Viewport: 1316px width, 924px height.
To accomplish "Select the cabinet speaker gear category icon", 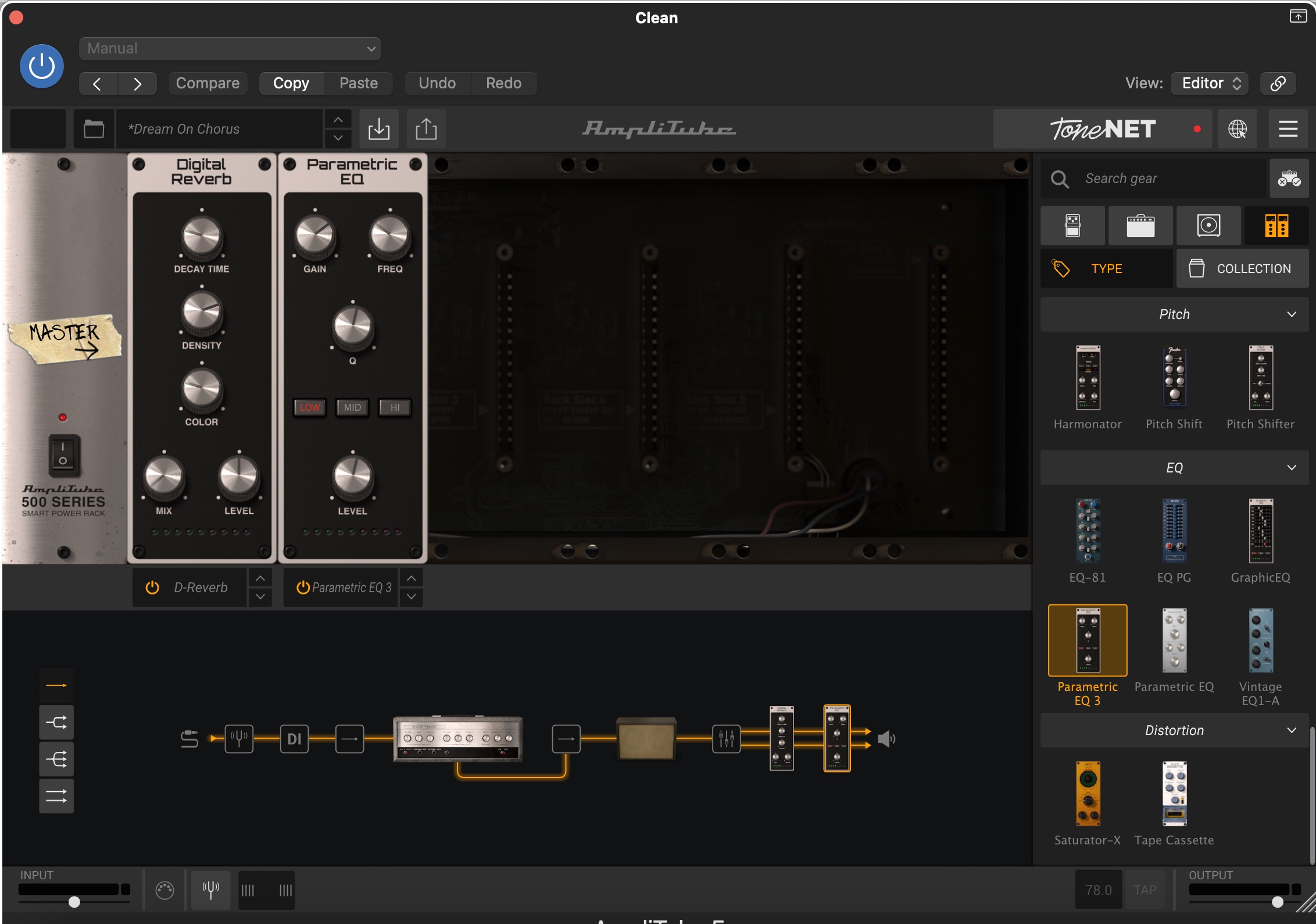I will (1208, 225).
